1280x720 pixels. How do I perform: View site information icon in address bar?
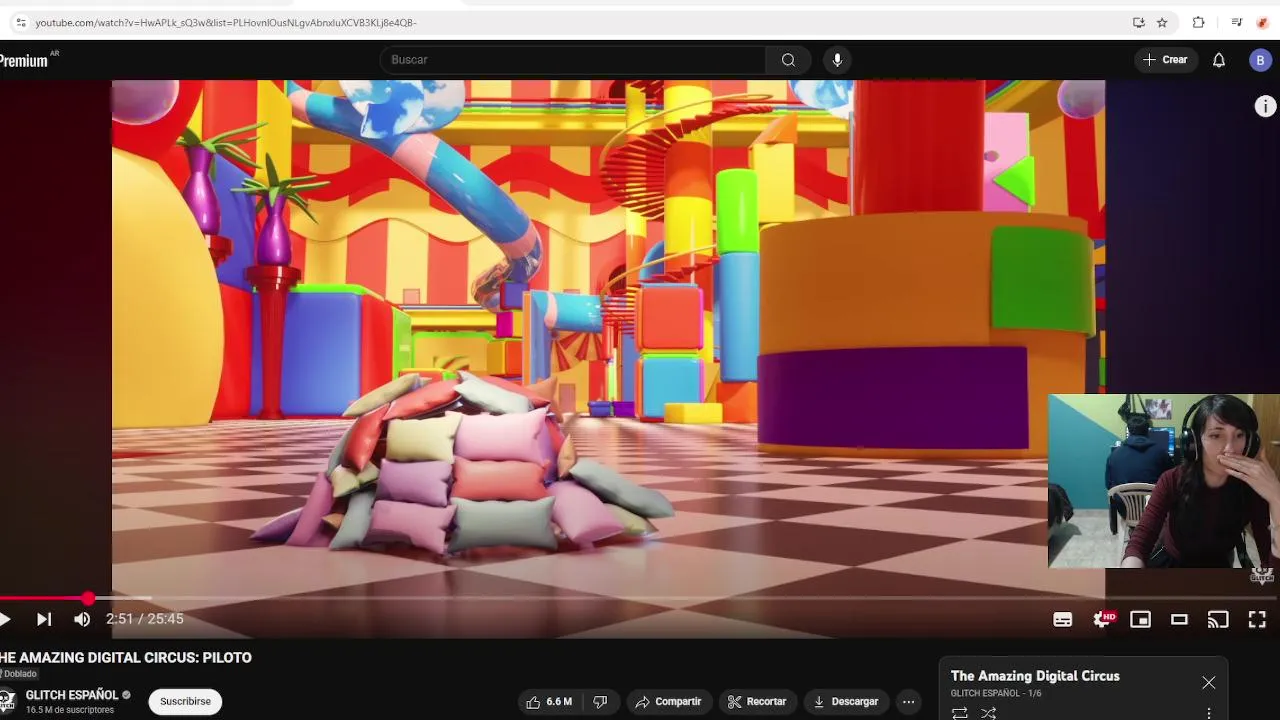click(20, 22)
